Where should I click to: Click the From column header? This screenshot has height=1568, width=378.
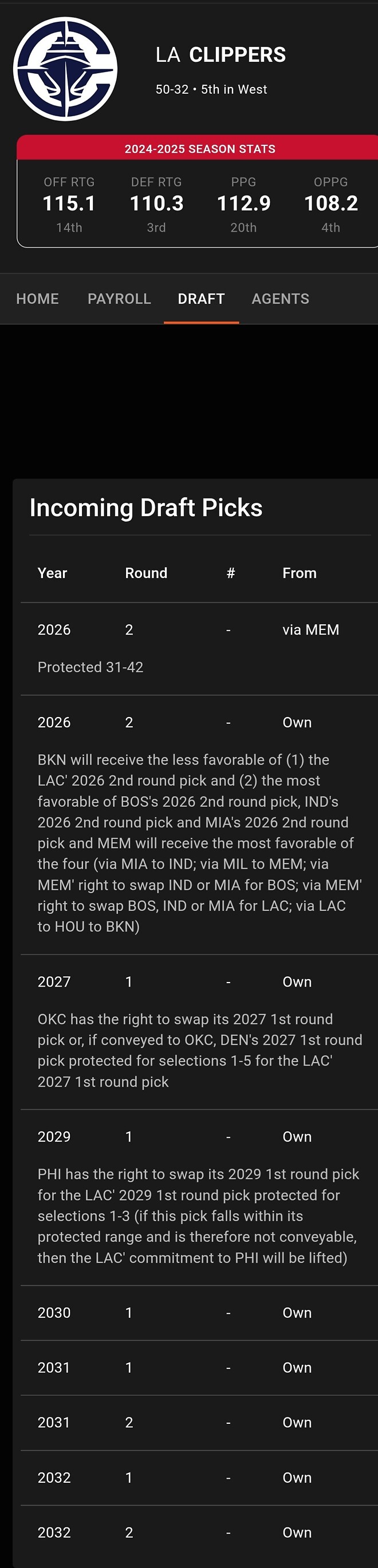coord(300,573)
